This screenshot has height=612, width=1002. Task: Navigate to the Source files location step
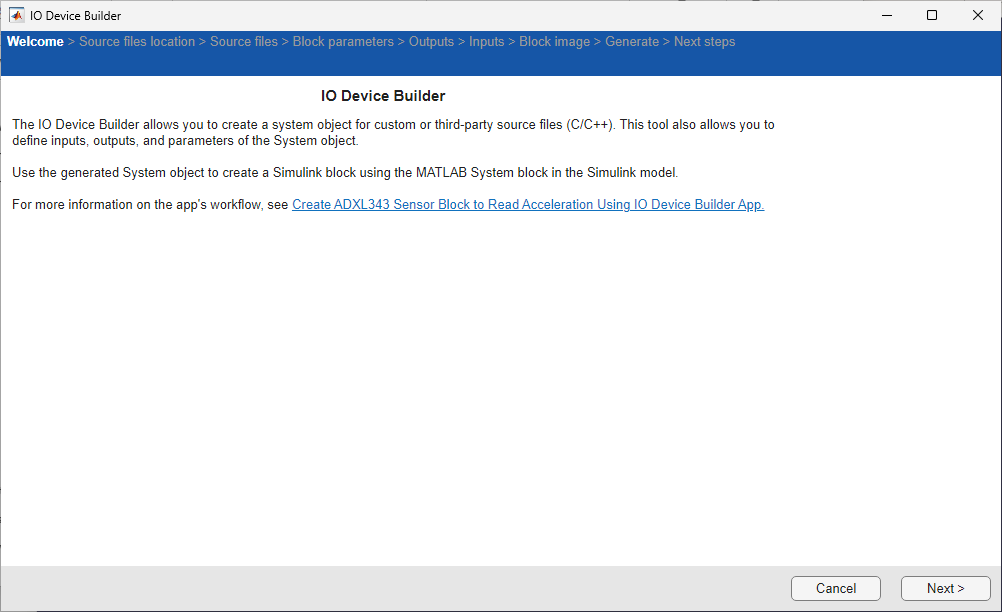pos(137,41)
